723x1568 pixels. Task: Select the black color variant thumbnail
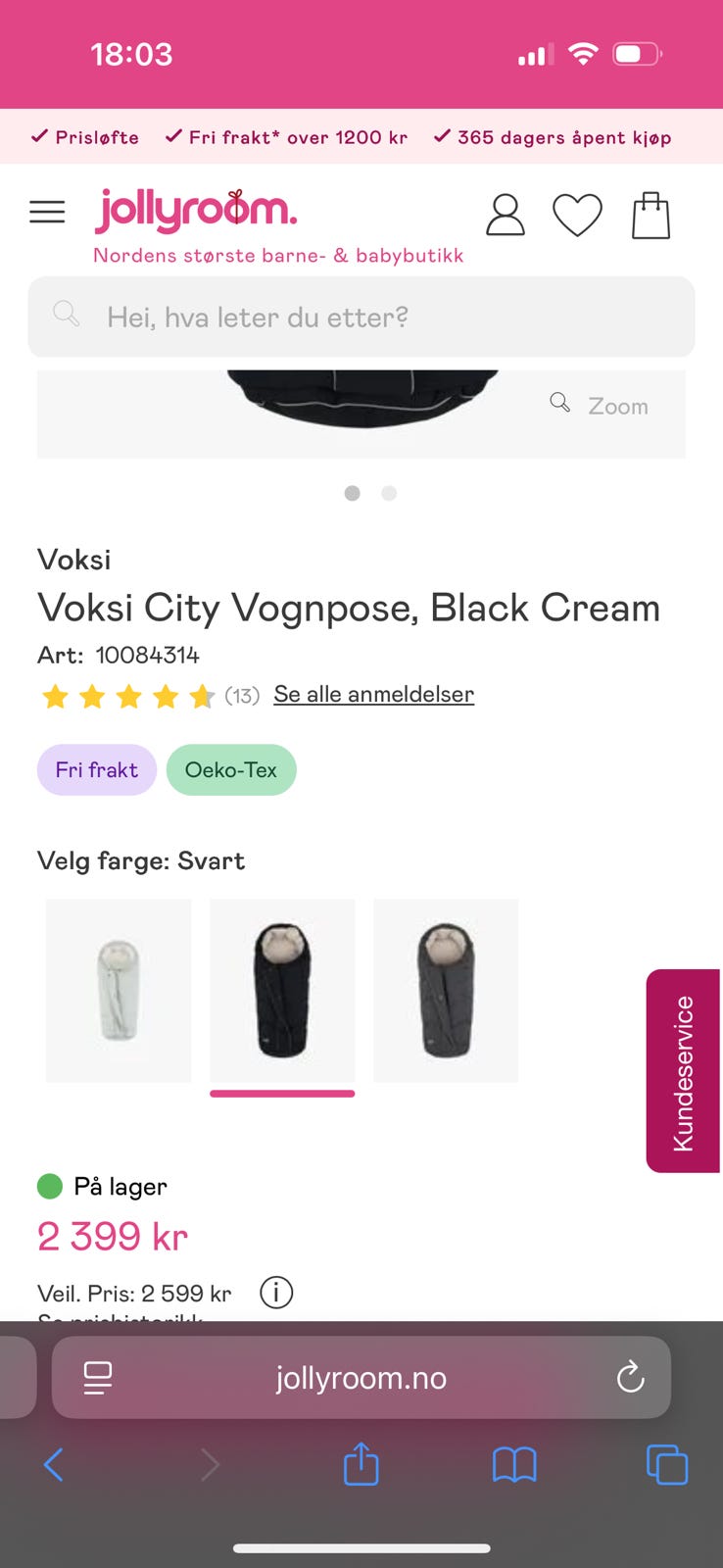pyautogui.click(x=282, y=990)
